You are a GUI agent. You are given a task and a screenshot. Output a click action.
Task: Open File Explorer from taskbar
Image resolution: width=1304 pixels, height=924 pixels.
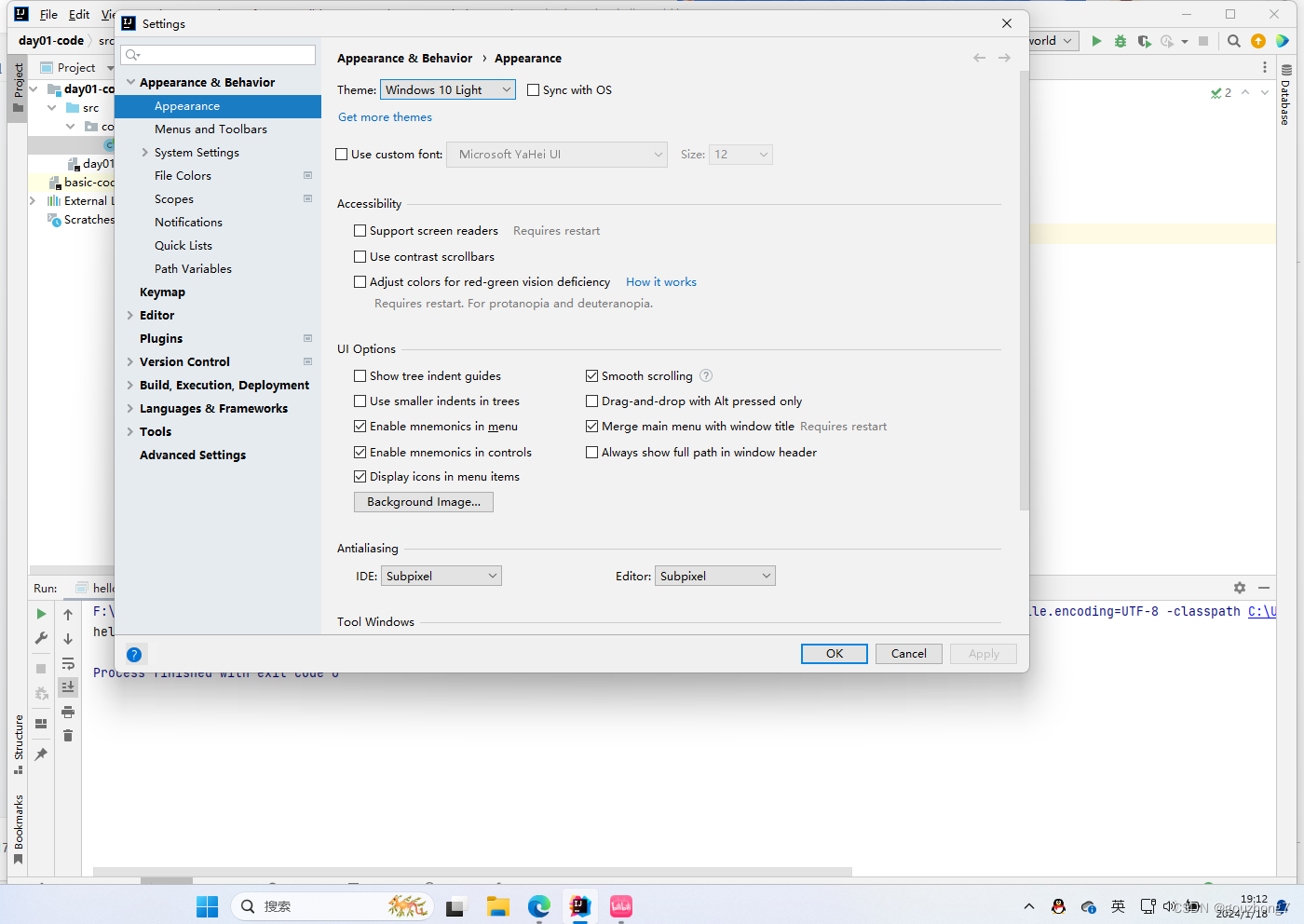498,906
